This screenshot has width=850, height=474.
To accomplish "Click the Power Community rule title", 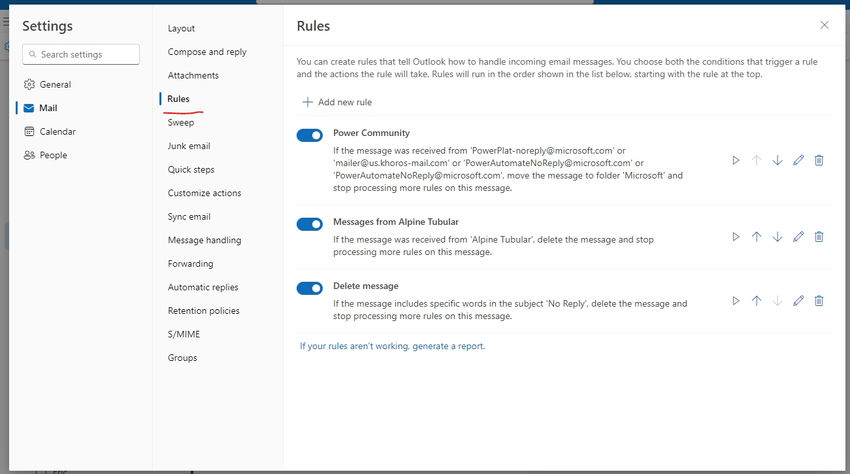I will point(371,133).
